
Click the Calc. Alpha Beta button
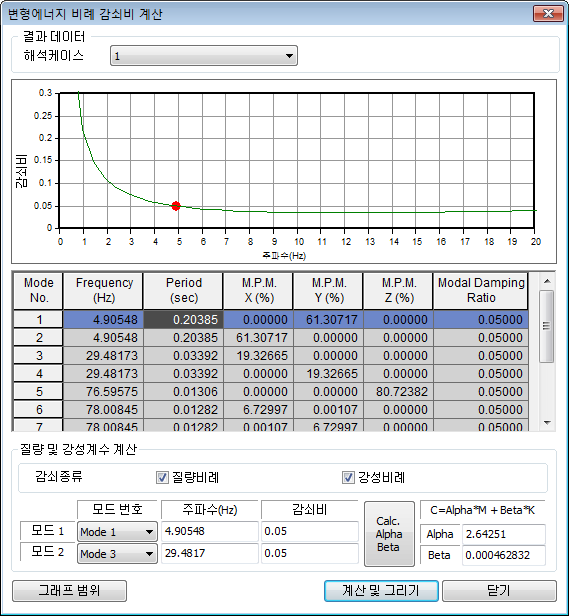tap(389, 534)
